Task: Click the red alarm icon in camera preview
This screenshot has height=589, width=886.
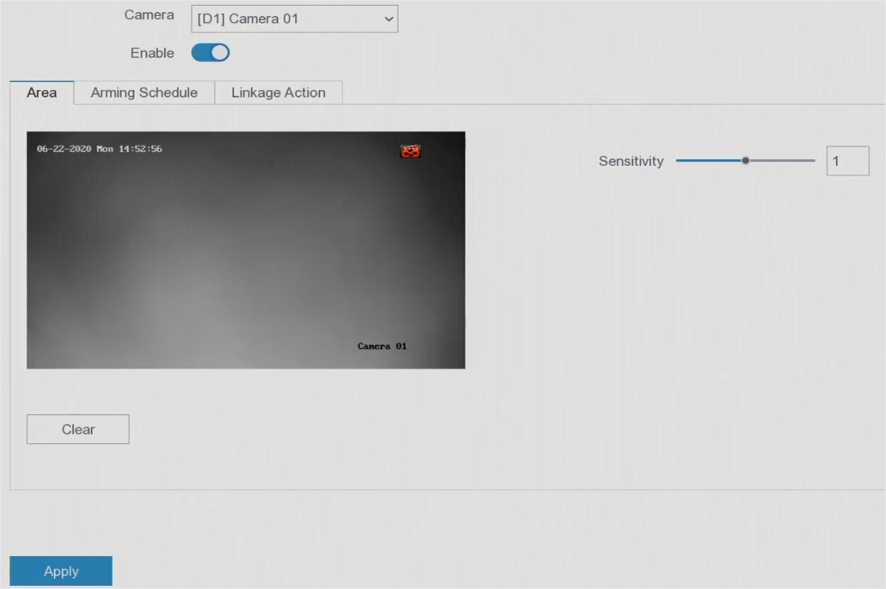Action: click(410, 152)
